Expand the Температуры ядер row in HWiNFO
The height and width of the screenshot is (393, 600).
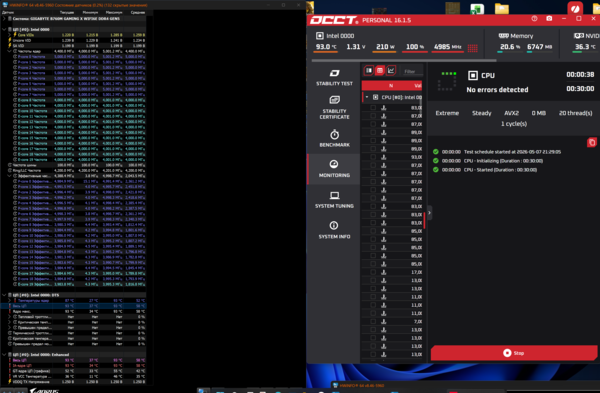[10, 300]
